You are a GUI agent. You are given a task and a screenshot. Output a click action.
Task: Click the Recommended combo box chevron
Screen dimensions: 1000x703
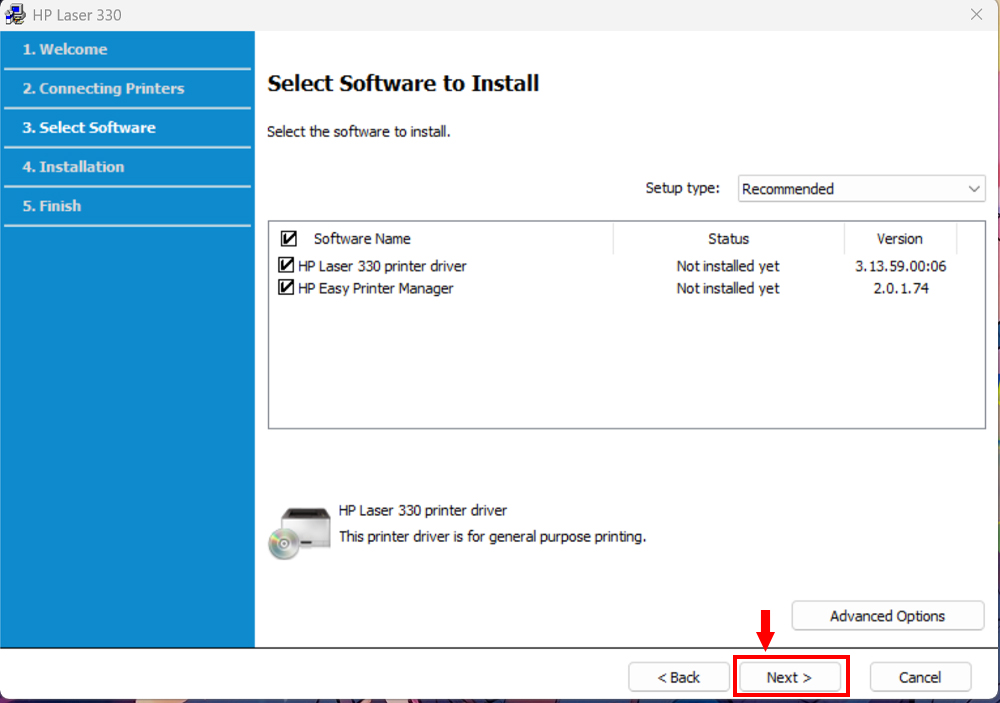(975, 188)
